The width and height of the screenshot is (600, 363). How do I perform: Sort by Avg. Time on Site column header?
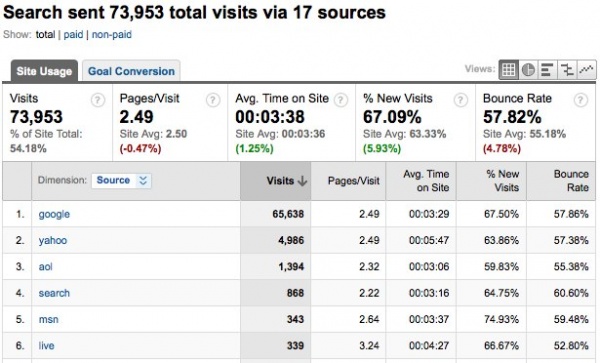(421, 181)
